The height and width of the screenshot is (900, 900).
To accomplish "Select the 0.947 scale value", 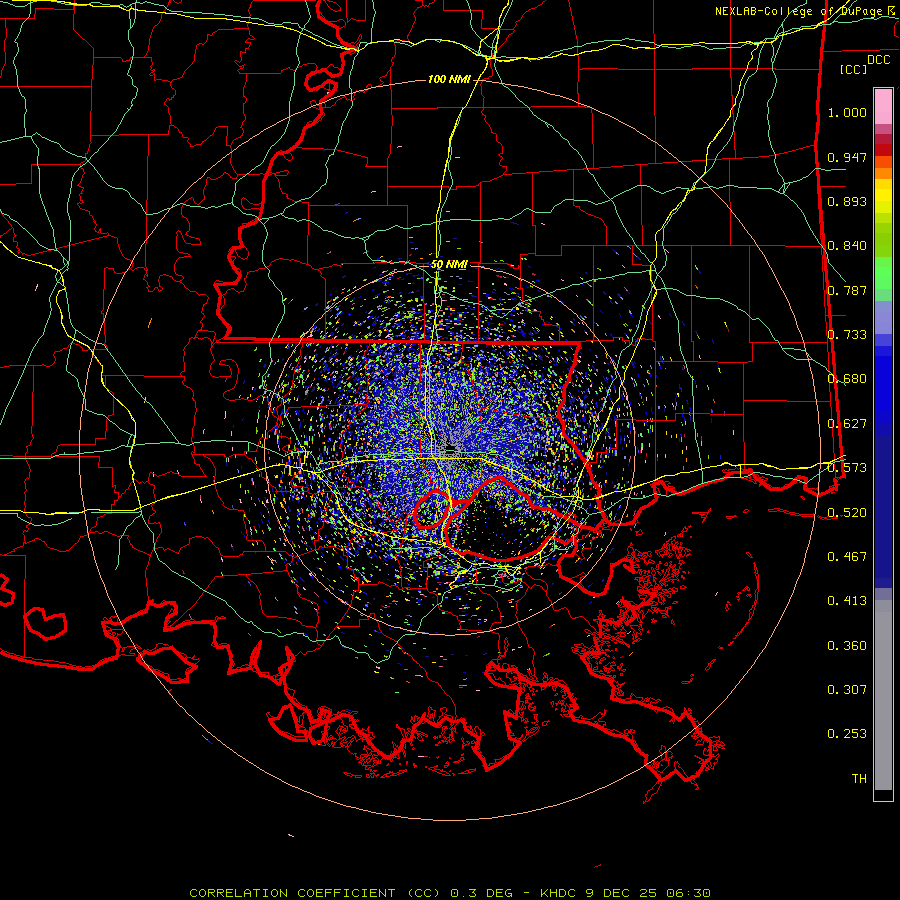I will click(847, 157).
